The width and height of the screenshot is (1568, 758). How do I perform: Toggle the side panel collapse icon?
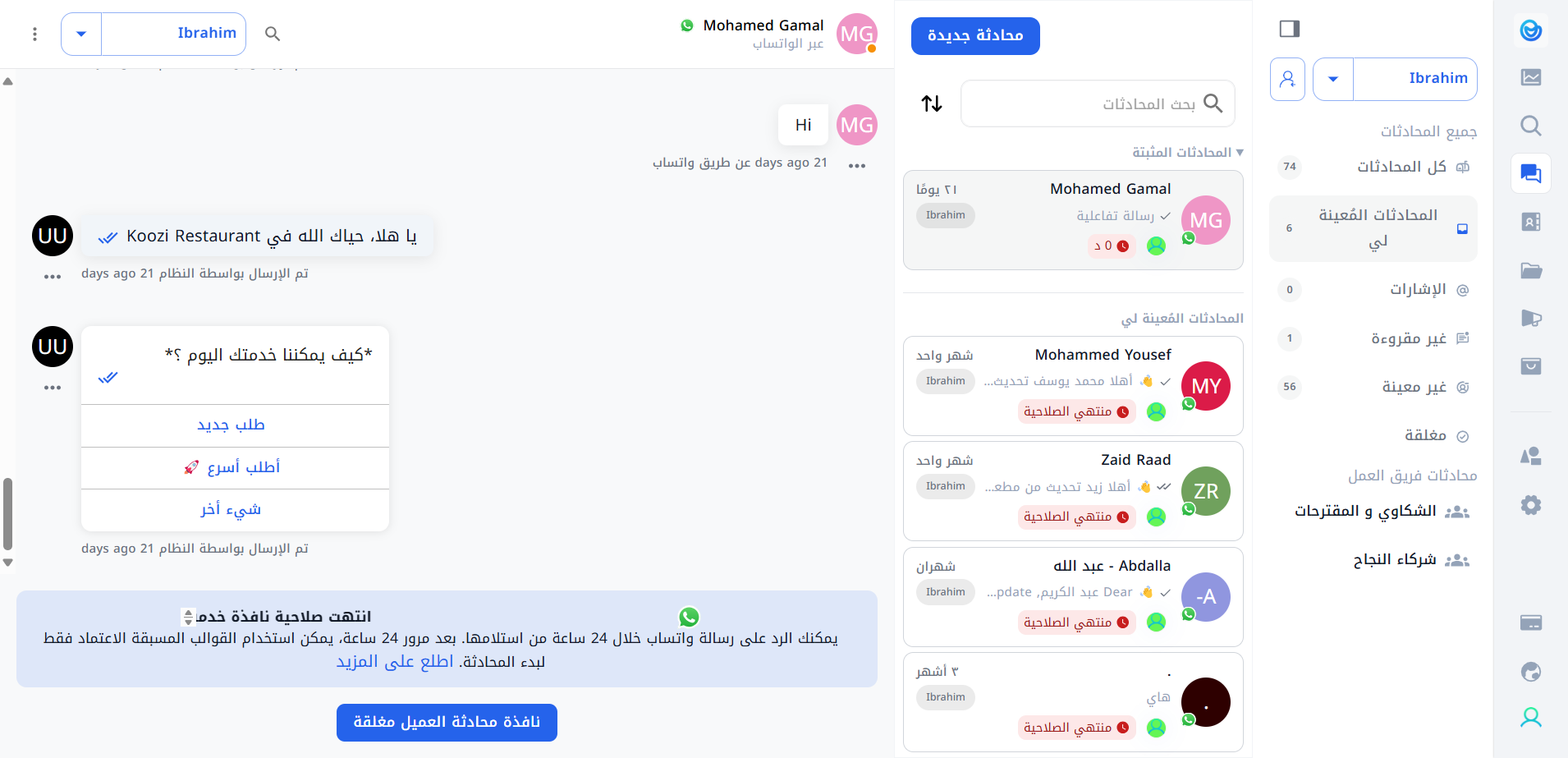click(x=1289, y=29)
